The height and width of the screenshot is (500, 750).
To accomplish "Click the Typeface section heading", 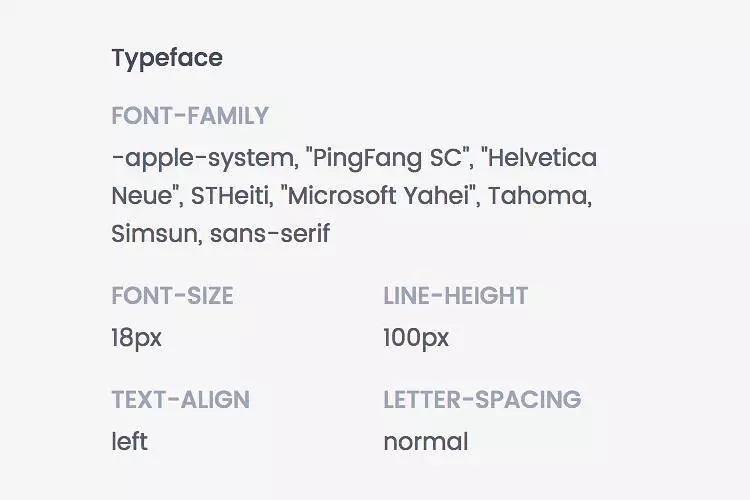I will click(x=167, y=58).
